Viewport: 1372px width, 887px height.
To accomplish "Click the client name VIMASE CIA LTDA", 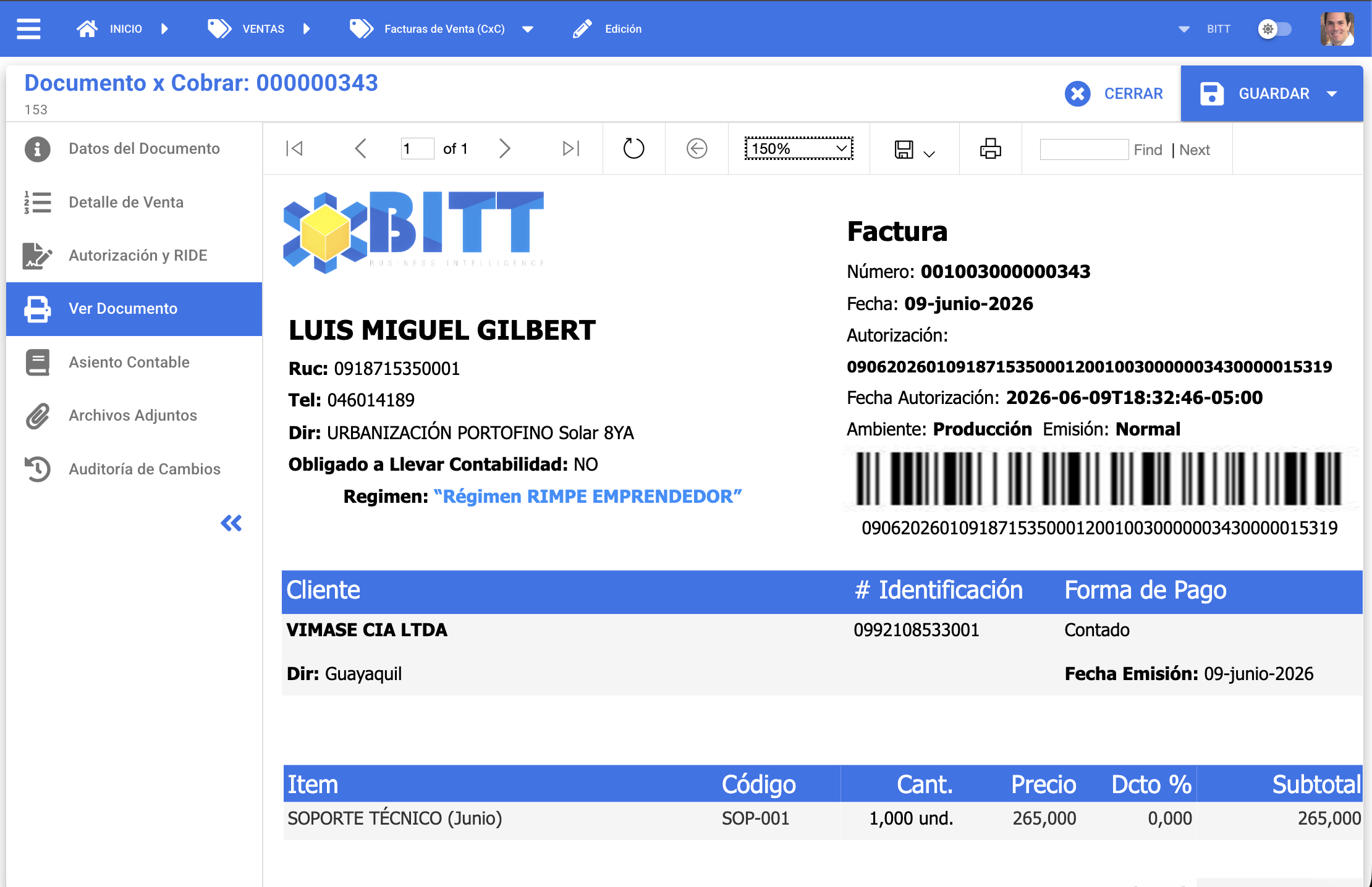I will tap(367, 630).
